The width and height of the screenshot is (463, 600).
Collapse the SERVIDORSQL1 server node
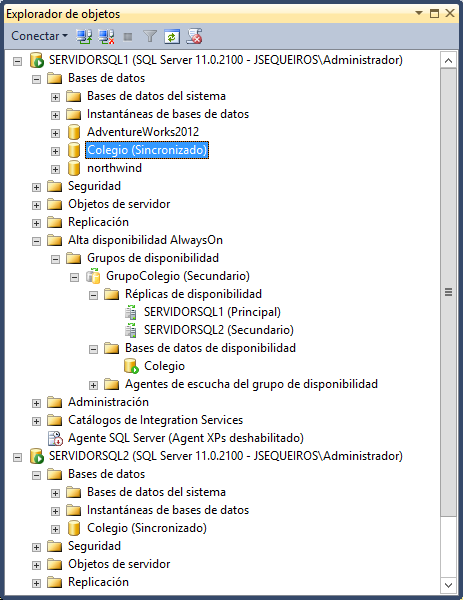click(x=18, y=61)
